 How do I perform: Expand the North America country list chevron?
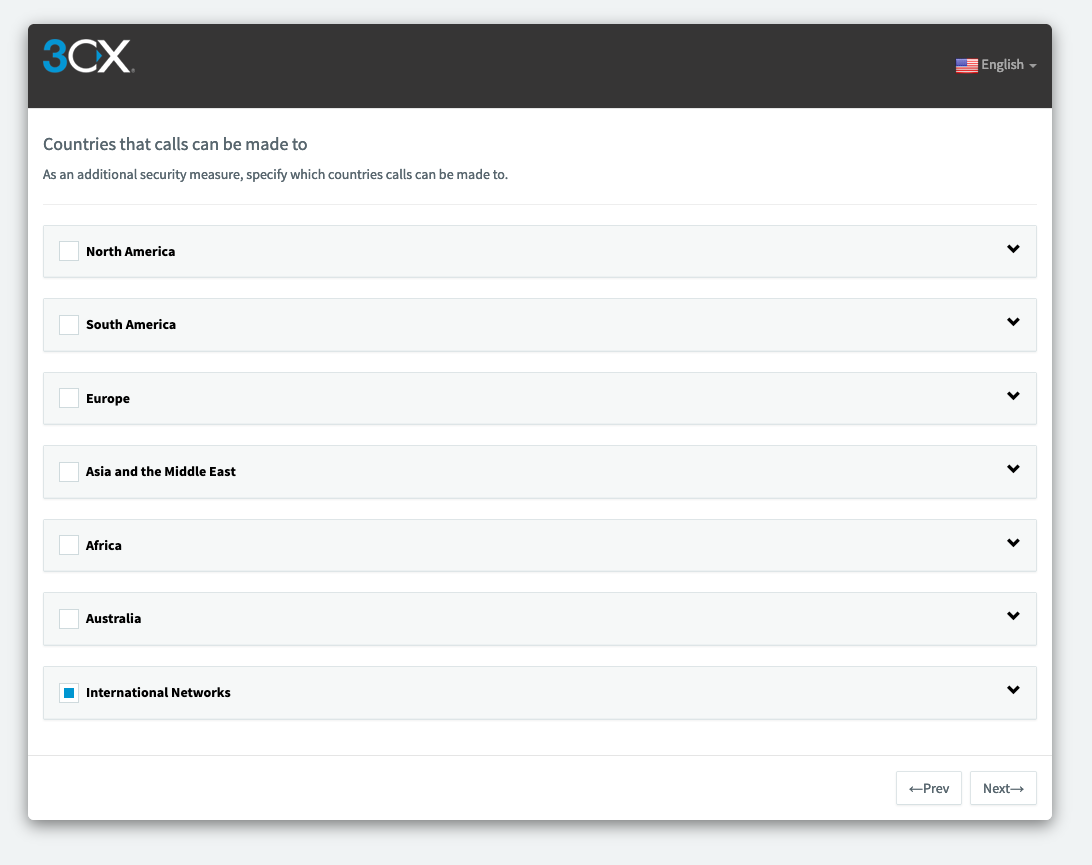(x=1013, y=249)
